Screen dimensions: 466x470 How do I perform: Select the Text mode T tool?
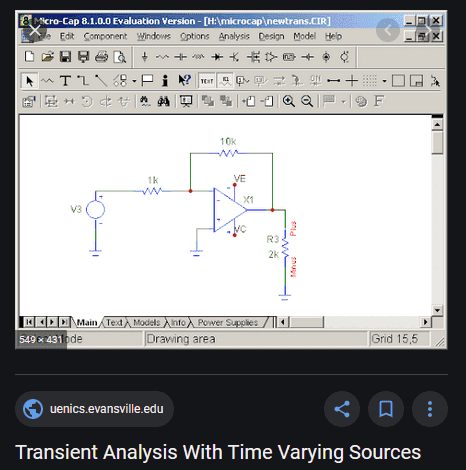tap(65, 81)
